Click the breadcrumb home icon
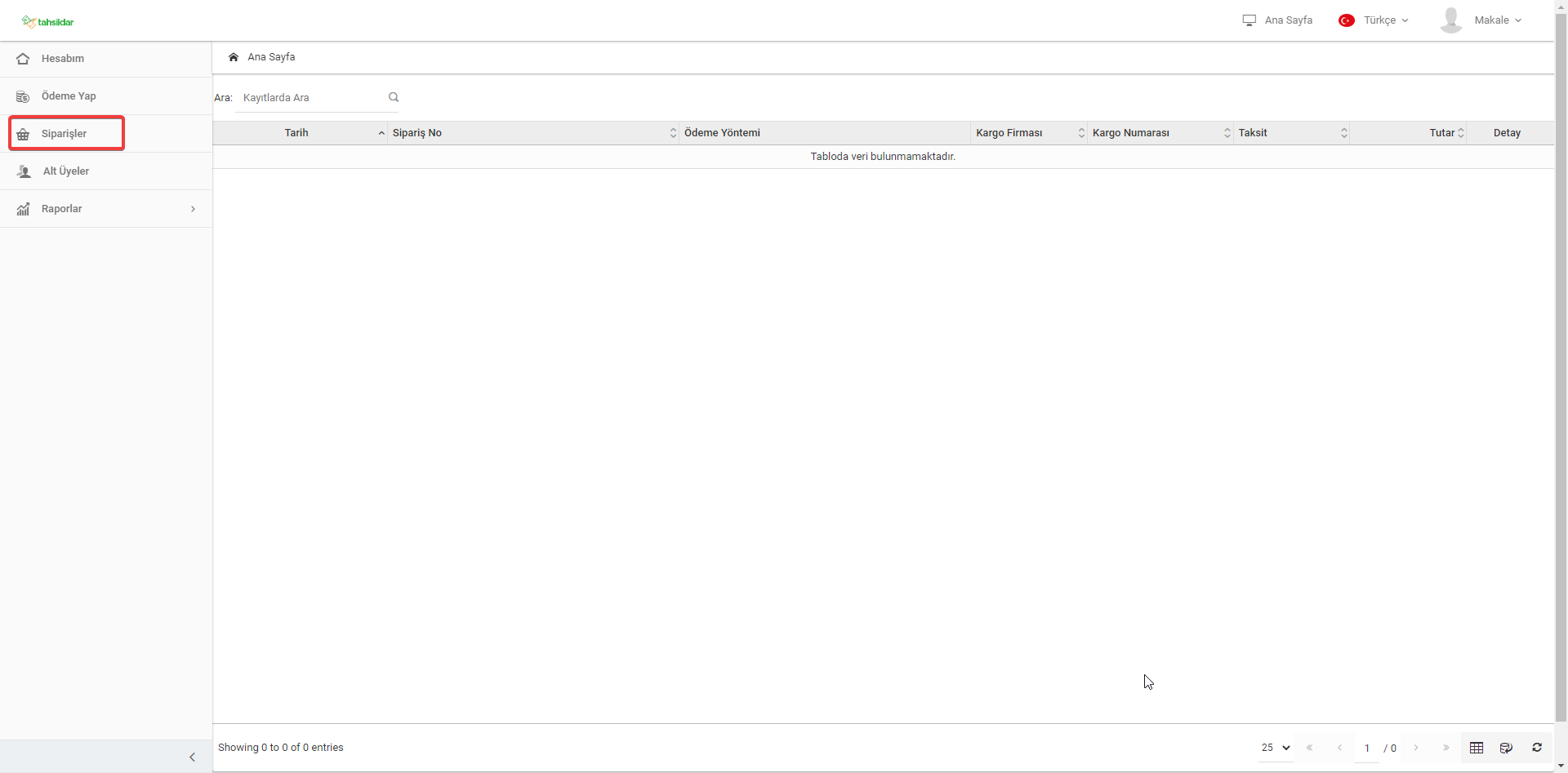Image resolution: width=1568 pixels, height=773 pixels. tap(234, 57)
